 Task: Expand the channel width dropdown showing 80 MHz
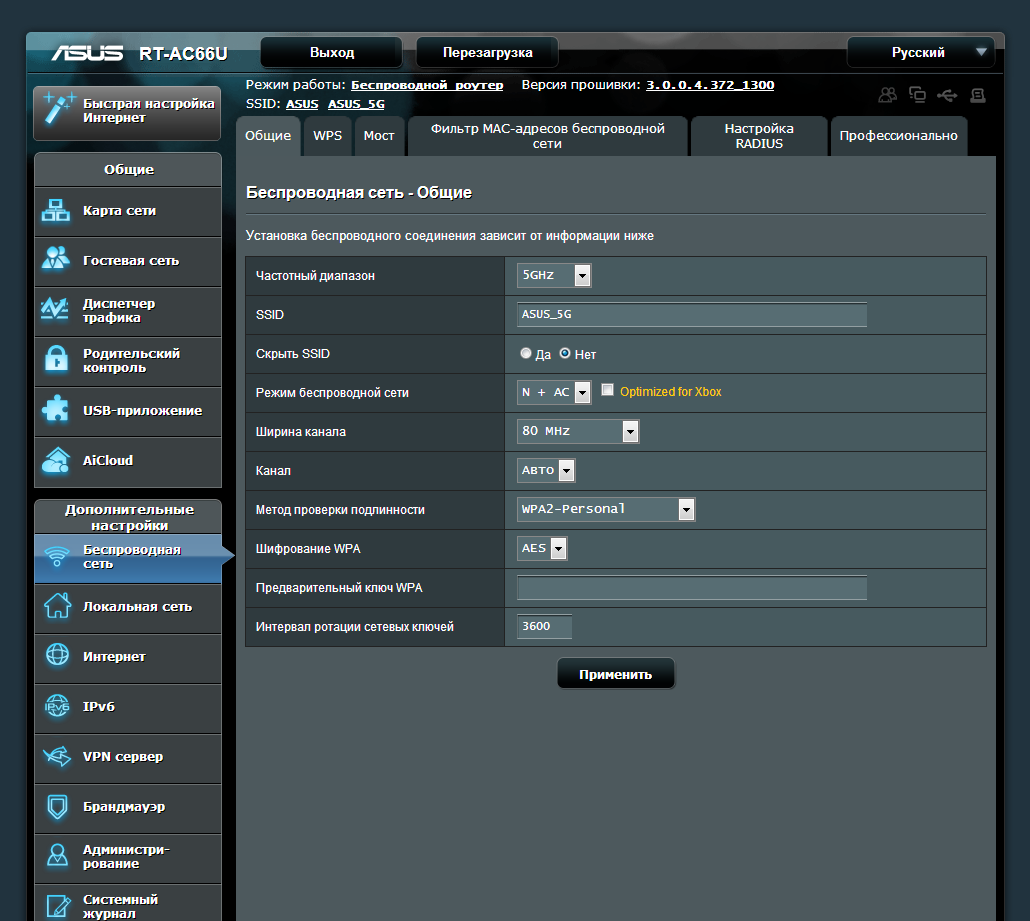point(578,431)
